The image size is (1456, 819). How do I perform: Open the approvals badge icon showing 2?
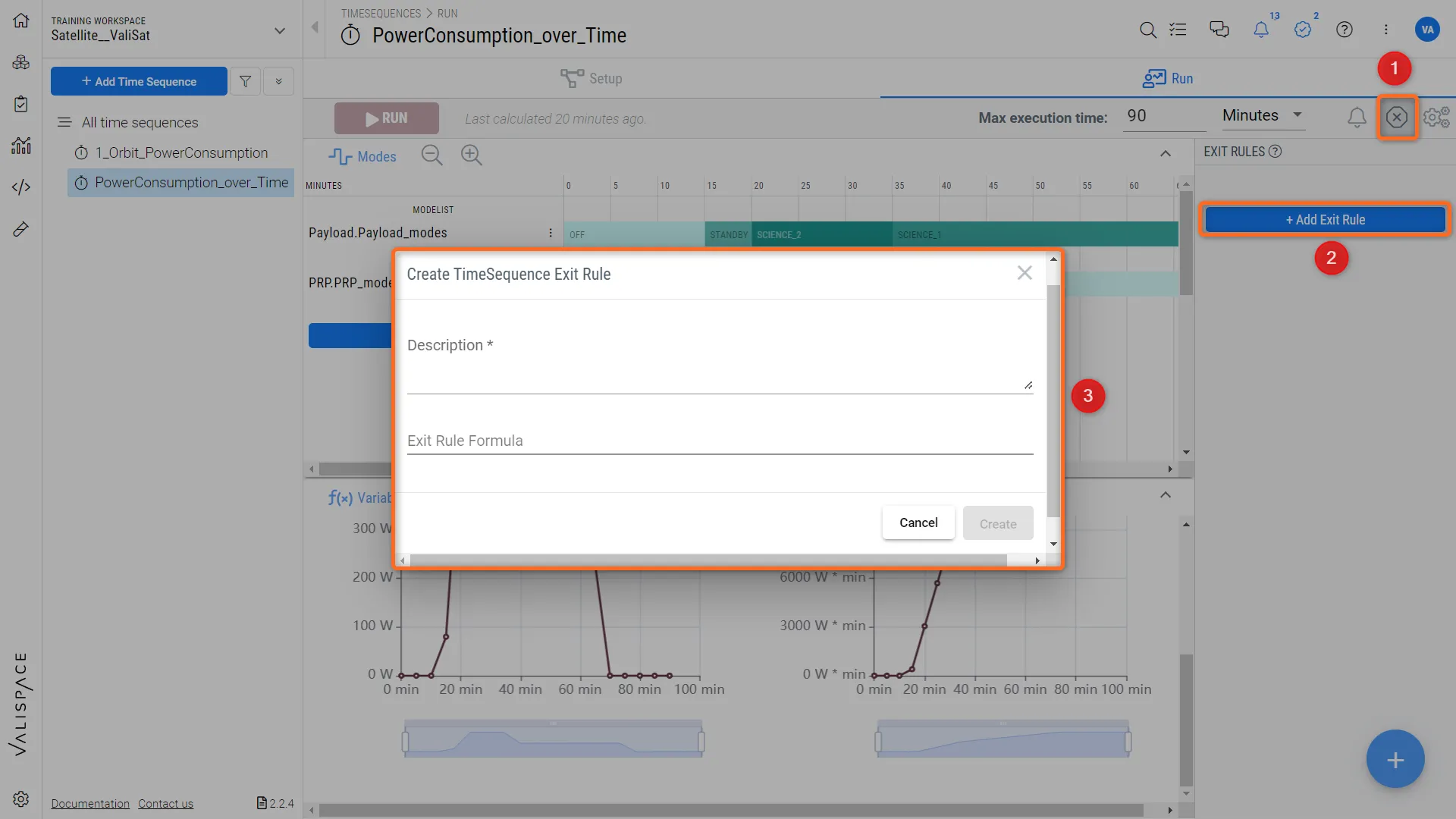[1303, 30]
